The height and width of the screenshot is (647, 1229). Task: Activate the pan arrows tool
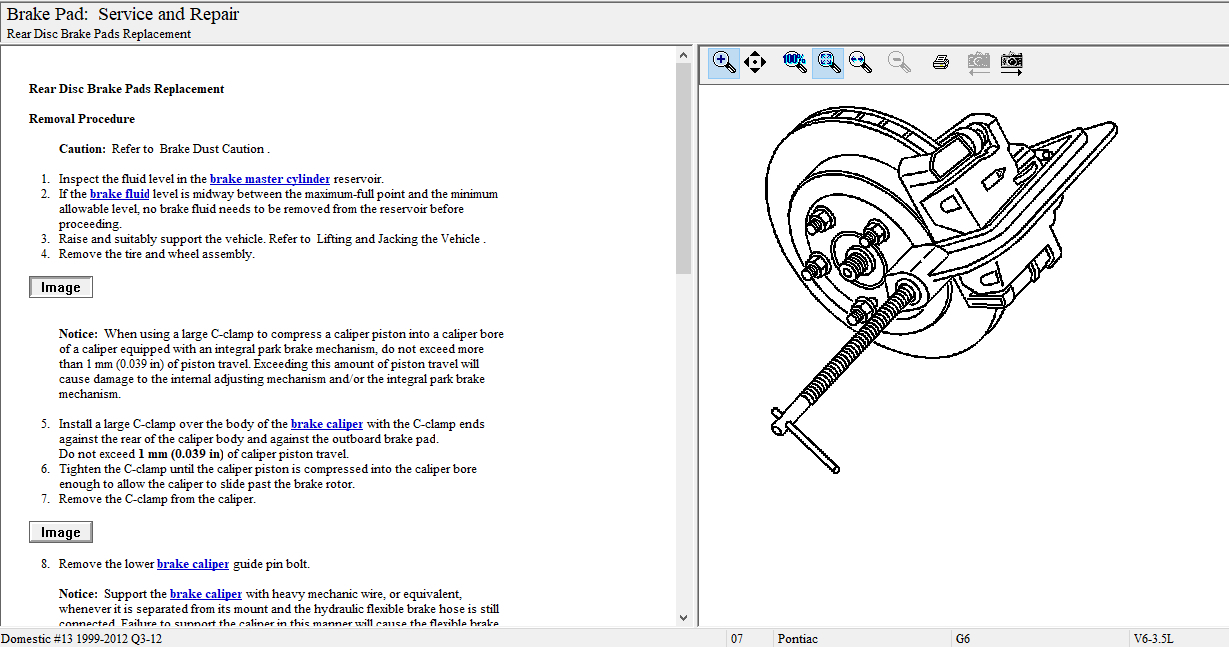[x=755, y=63]
